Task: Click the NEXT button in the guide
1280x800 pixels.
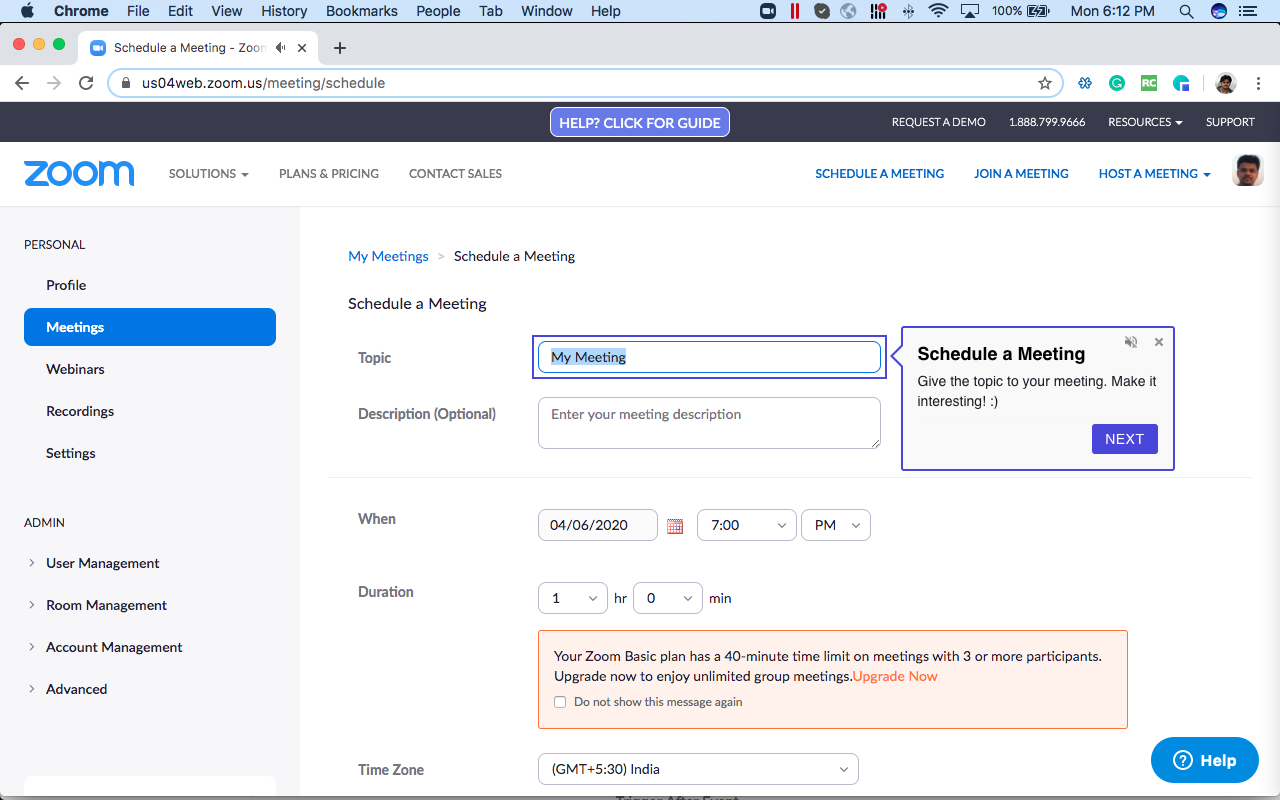Action: point(1125,439)
